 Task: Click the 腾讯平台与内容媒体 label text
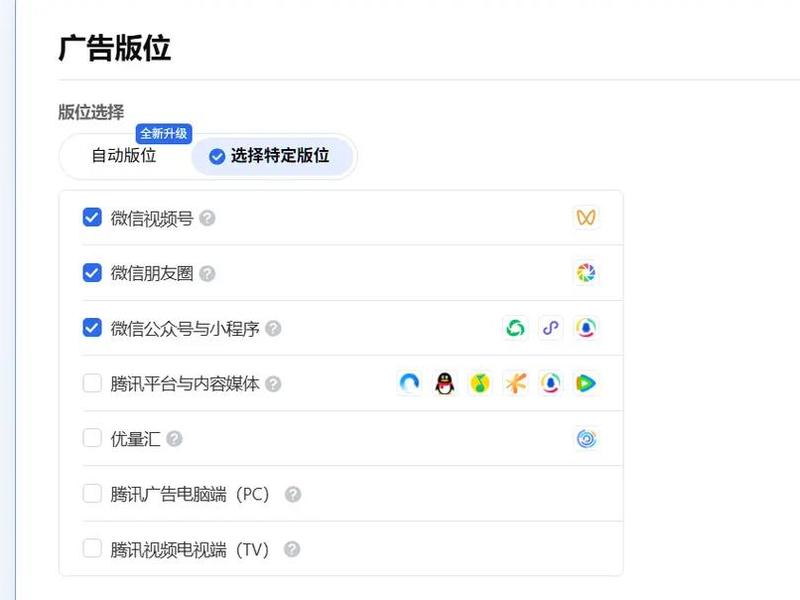pyautogui.click(x=185, y=384)
